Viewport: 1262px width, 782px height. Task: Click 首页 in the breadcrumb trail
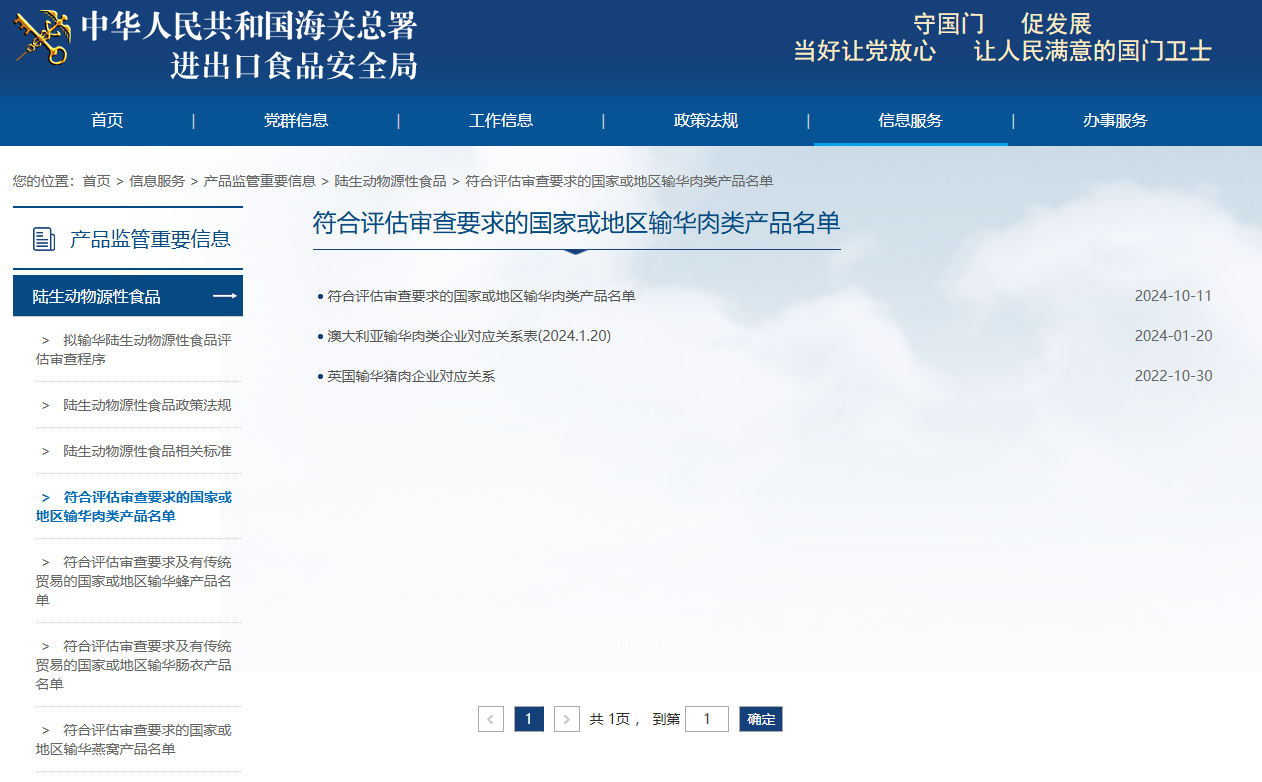[x=95, y=181]
